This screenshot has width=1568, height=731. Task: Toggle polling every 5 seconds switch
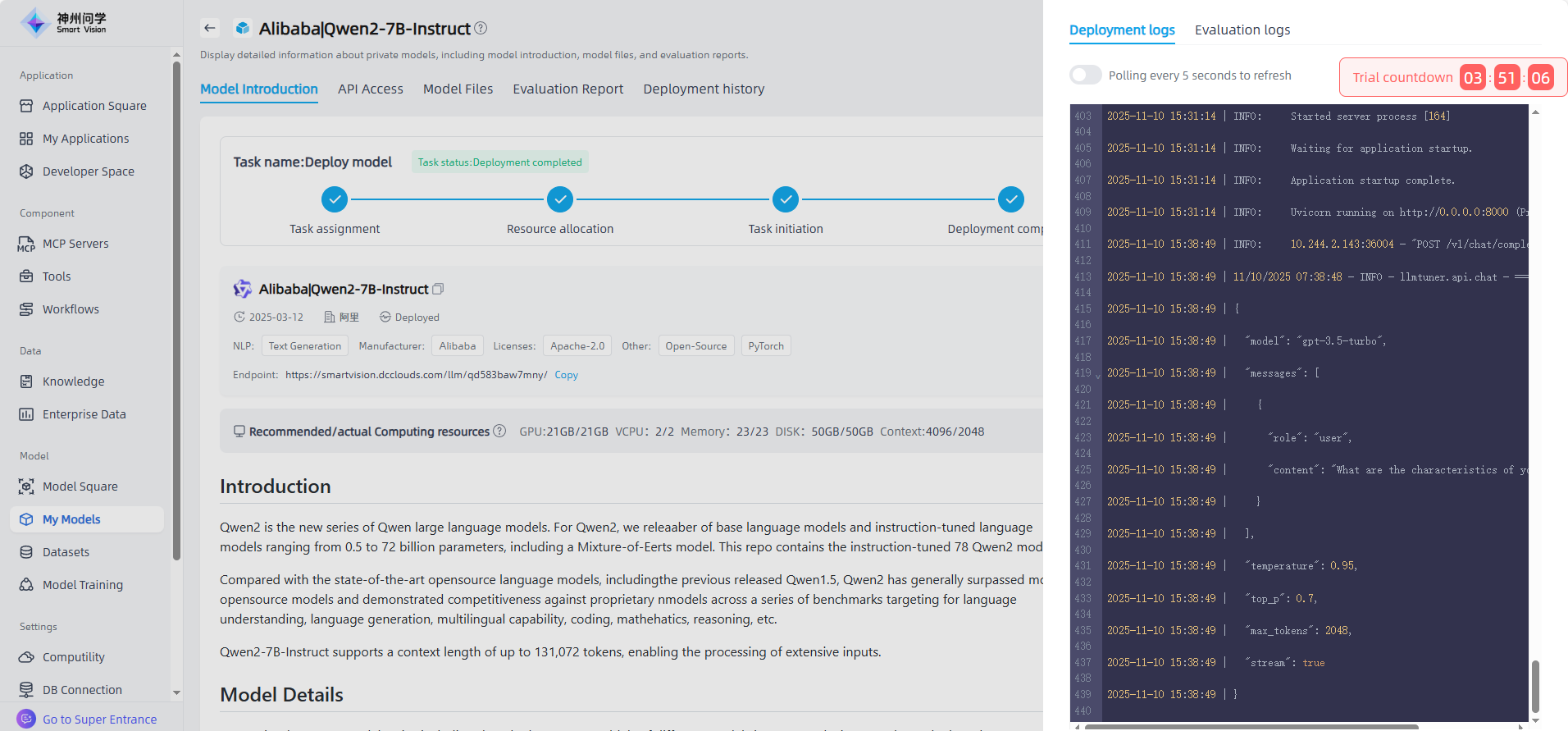(1085, 75)
